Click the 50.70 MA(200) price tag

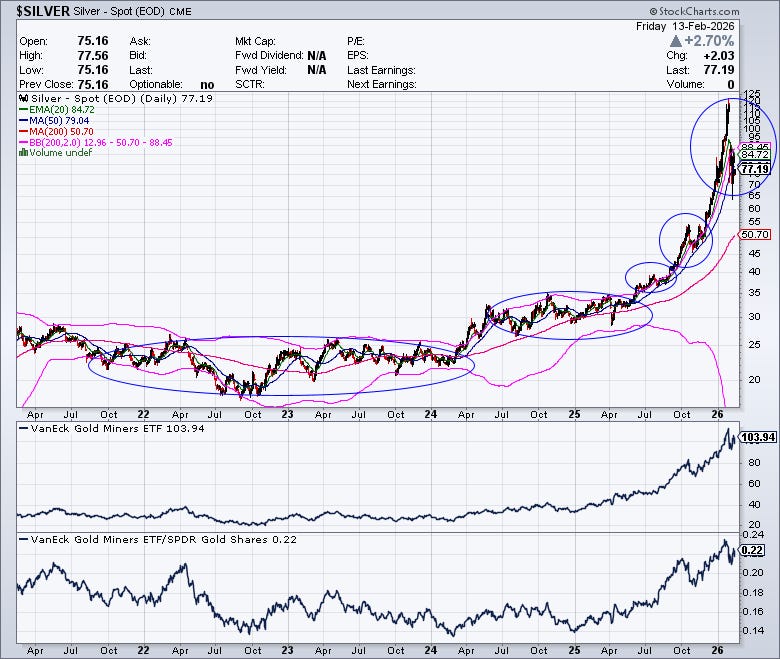(755, 234)
